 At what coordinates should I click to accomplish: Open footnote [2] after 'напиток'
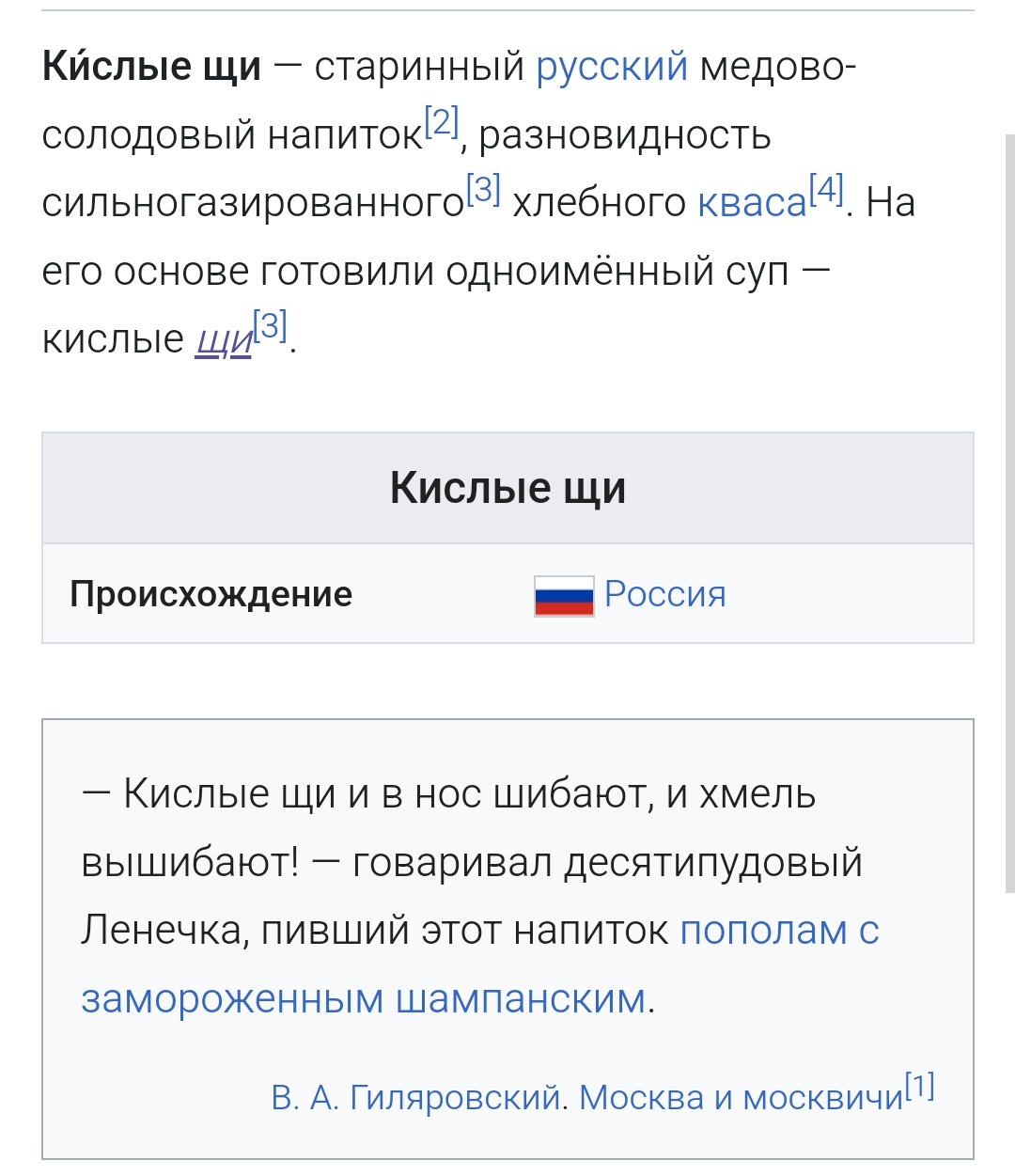442,121
